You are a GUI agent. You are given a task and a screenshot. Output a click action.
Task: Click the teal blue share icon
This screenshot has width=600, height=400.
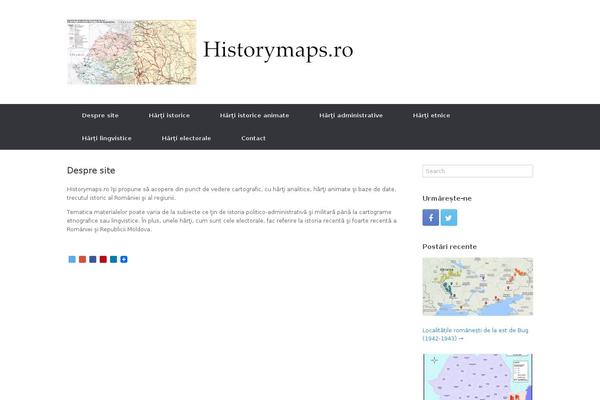(x=113, y=259)
